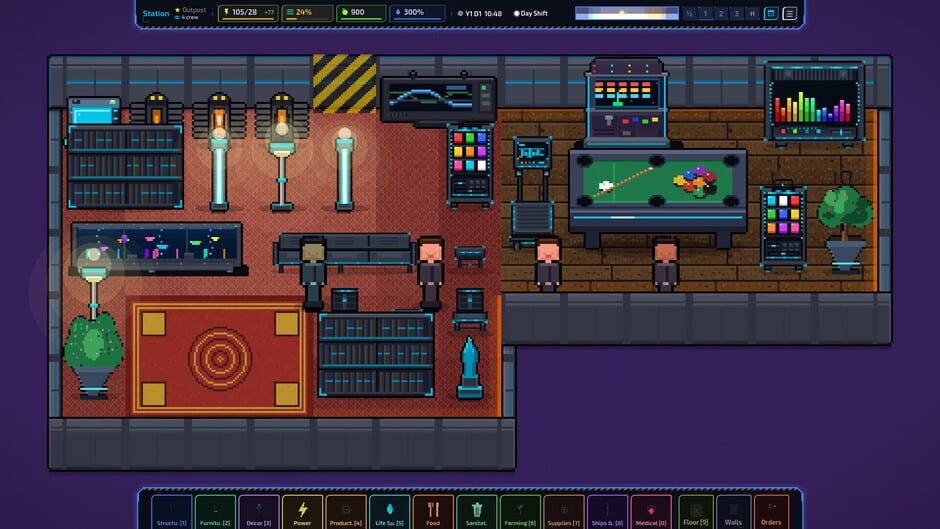This screenshot has height=529, width=940.
Task: Click the 24% storage indicator
Action: tap(306, 13)
